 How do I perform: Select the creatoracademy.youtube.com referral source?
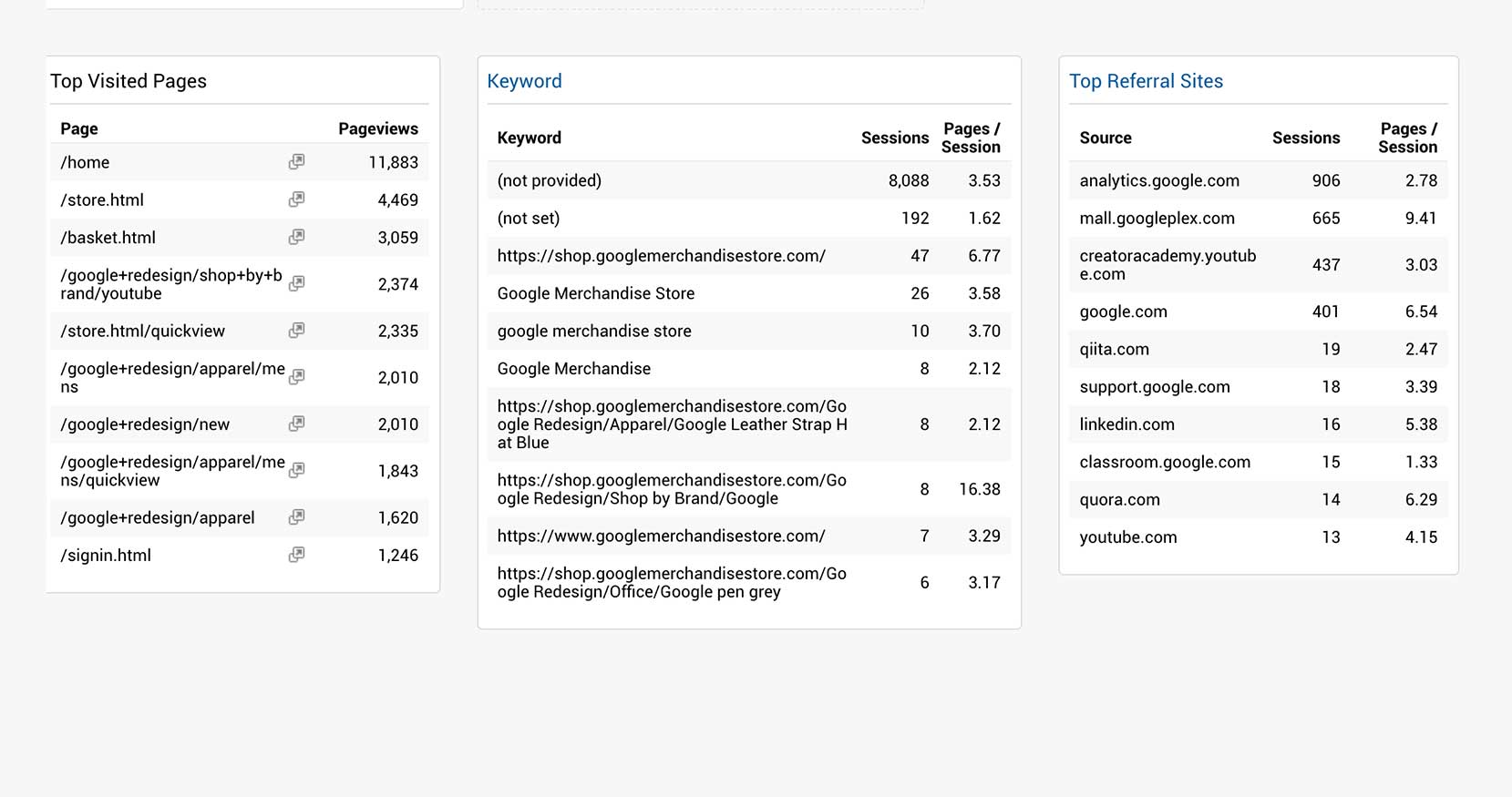click(1167, 265)
